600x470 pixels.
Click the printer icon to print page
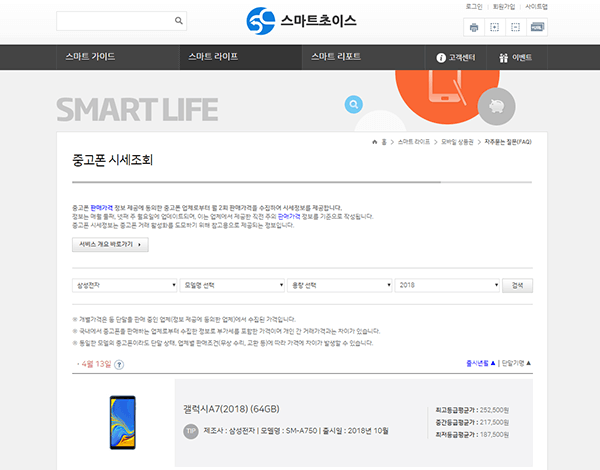click(475, 27)
